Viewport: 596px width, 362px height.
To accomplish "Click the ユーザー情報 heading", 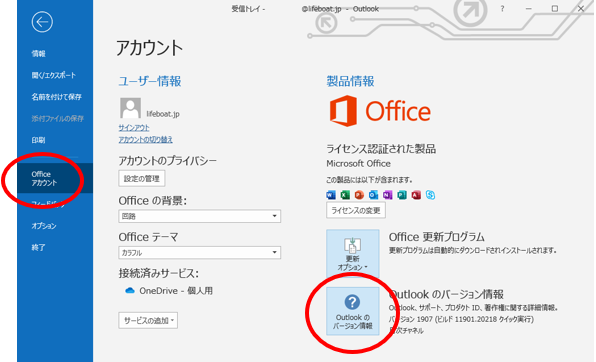I will tap(150, 81).
